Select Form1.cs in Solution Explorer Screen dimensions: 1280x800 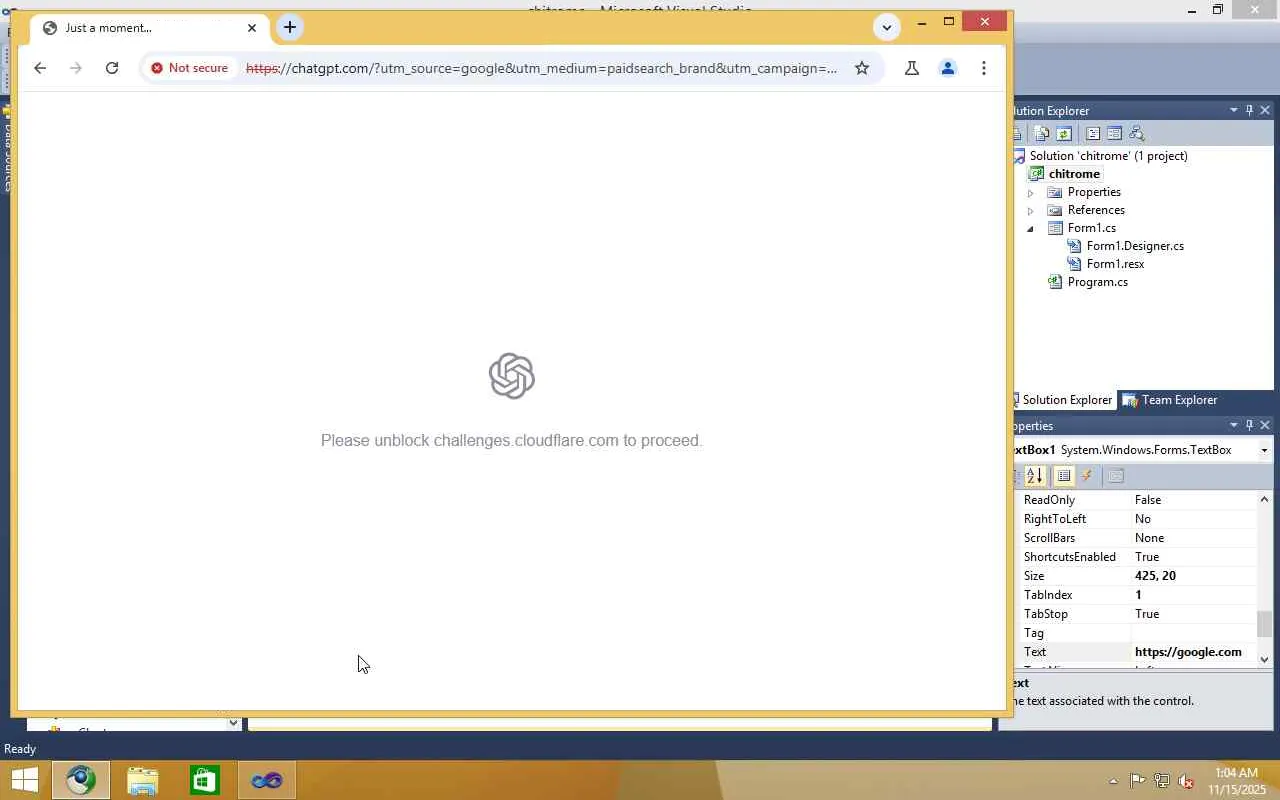point(1091,228)
